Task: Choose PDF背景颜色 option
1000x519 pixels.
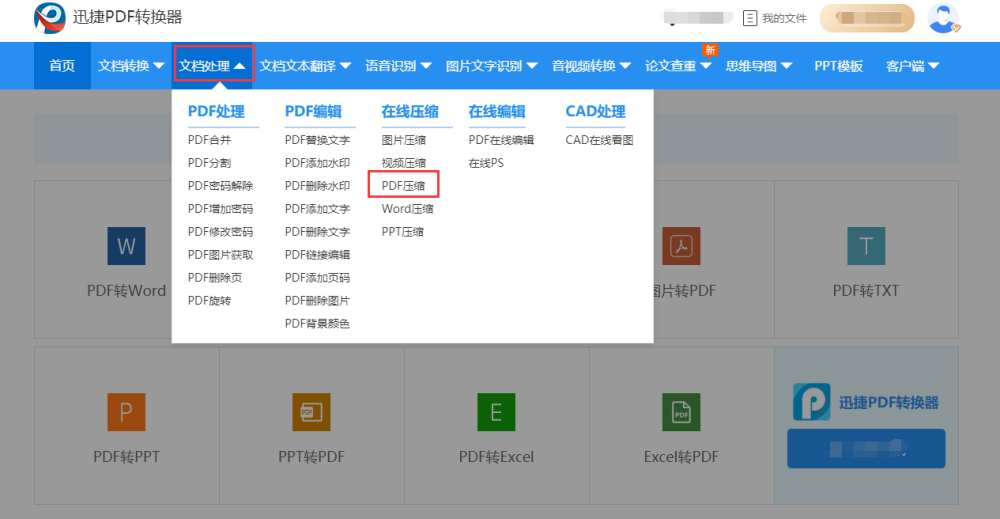Action: 317,324
